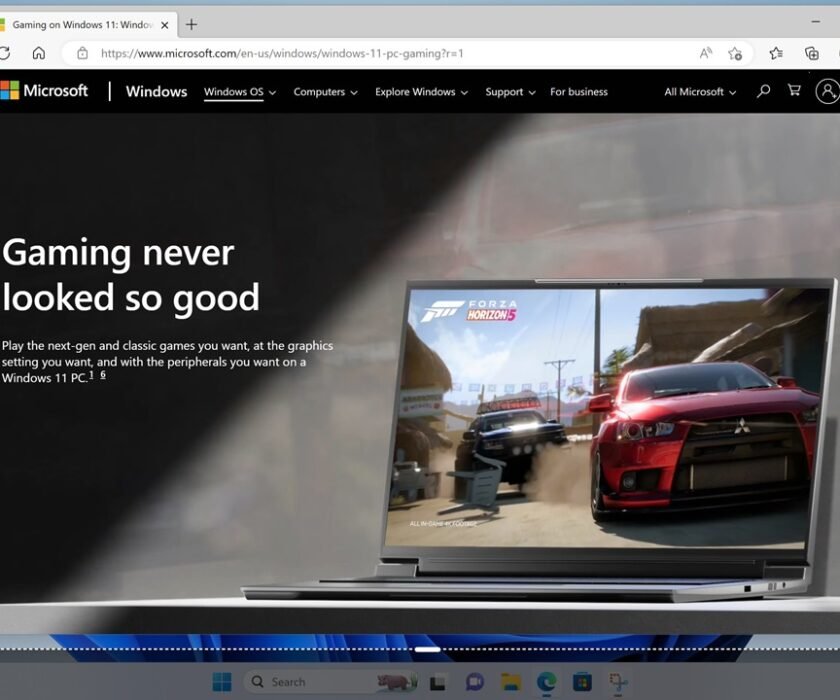The width and height of the screenshot is (840, 700).
Task: Open the Windows Start menu
Action: [x=222, y=682]
